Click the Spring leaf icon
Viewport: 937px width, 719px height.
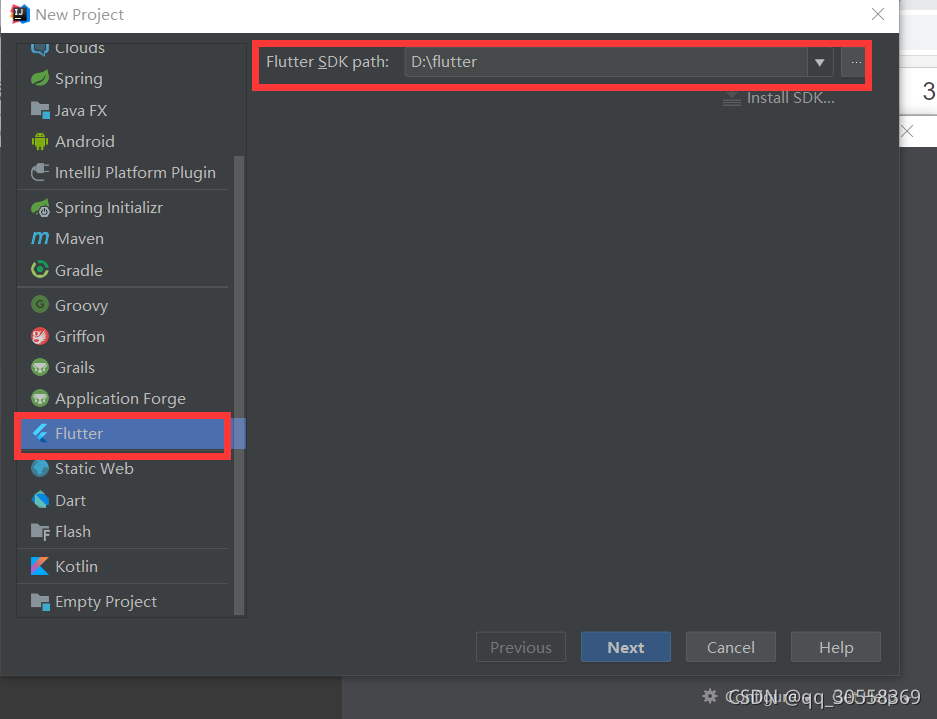tap(40, 78)
